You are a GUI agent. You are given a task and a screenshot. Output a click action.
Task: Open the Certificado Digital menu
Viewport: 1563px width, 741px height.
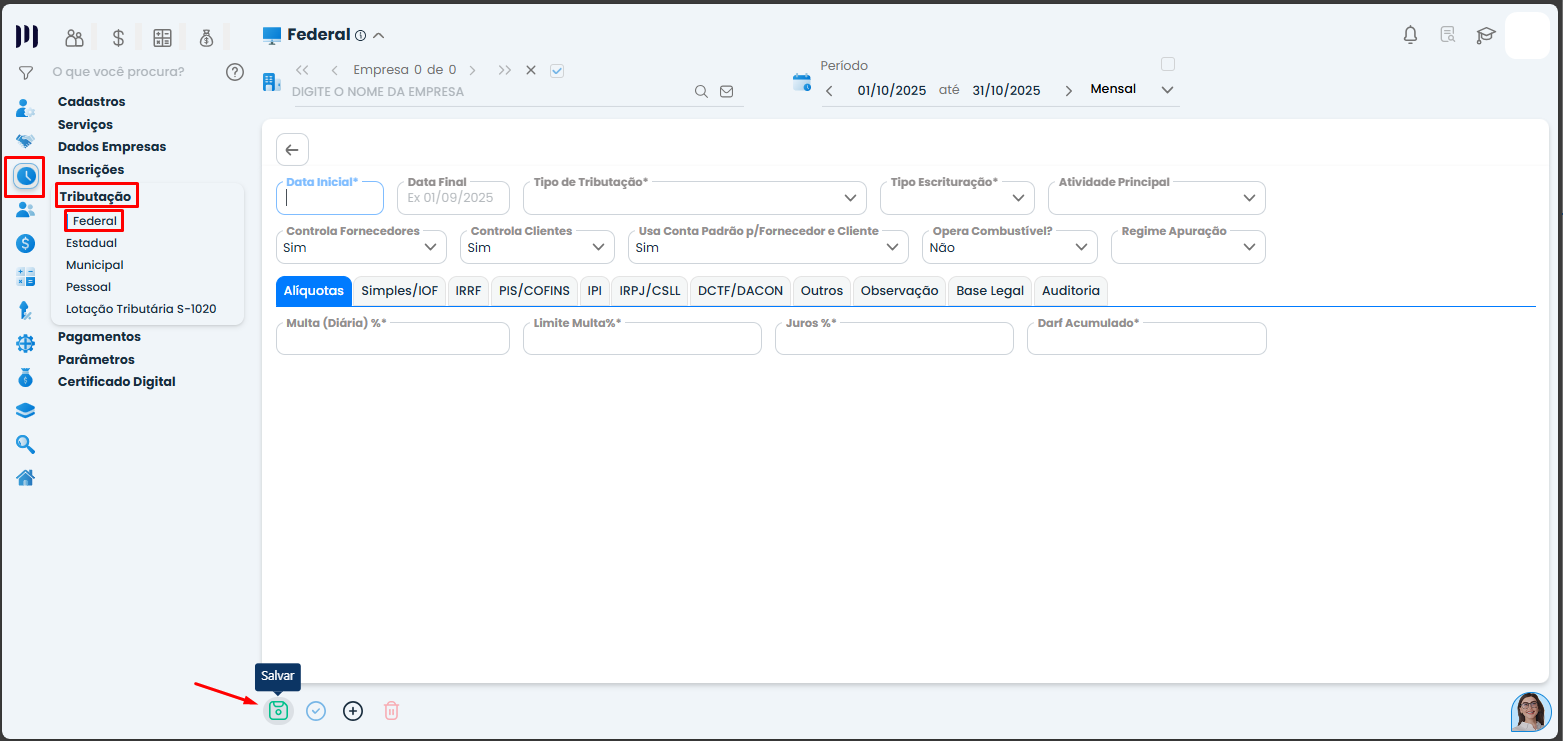point(117,382)
